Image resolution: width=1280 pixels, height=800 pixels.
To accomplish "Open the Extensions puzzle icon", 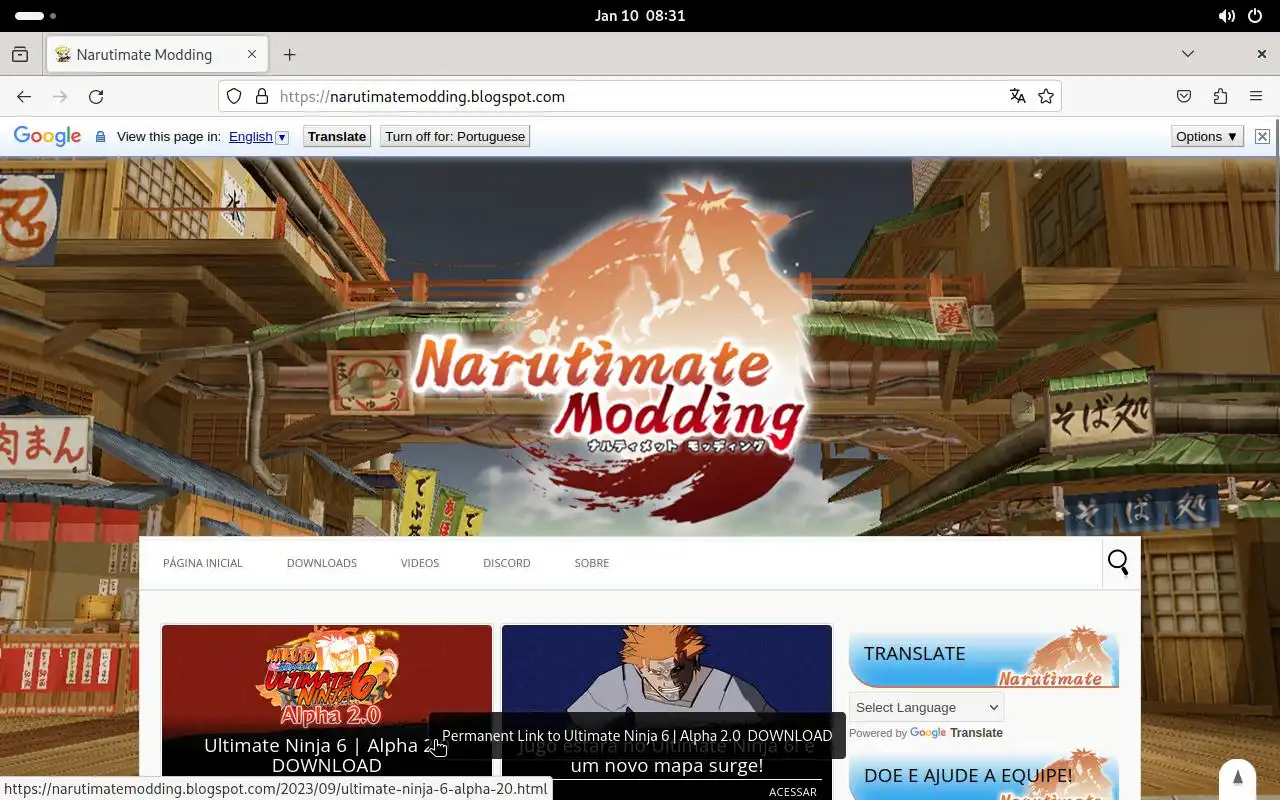I will coord(1220,96).
